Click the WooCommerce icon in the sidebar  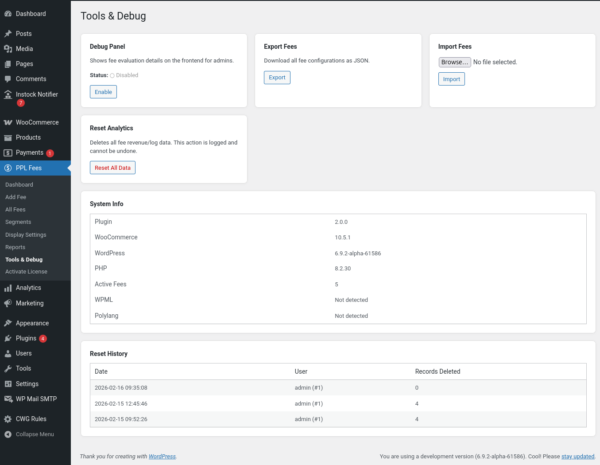click(x=8, y=122)
